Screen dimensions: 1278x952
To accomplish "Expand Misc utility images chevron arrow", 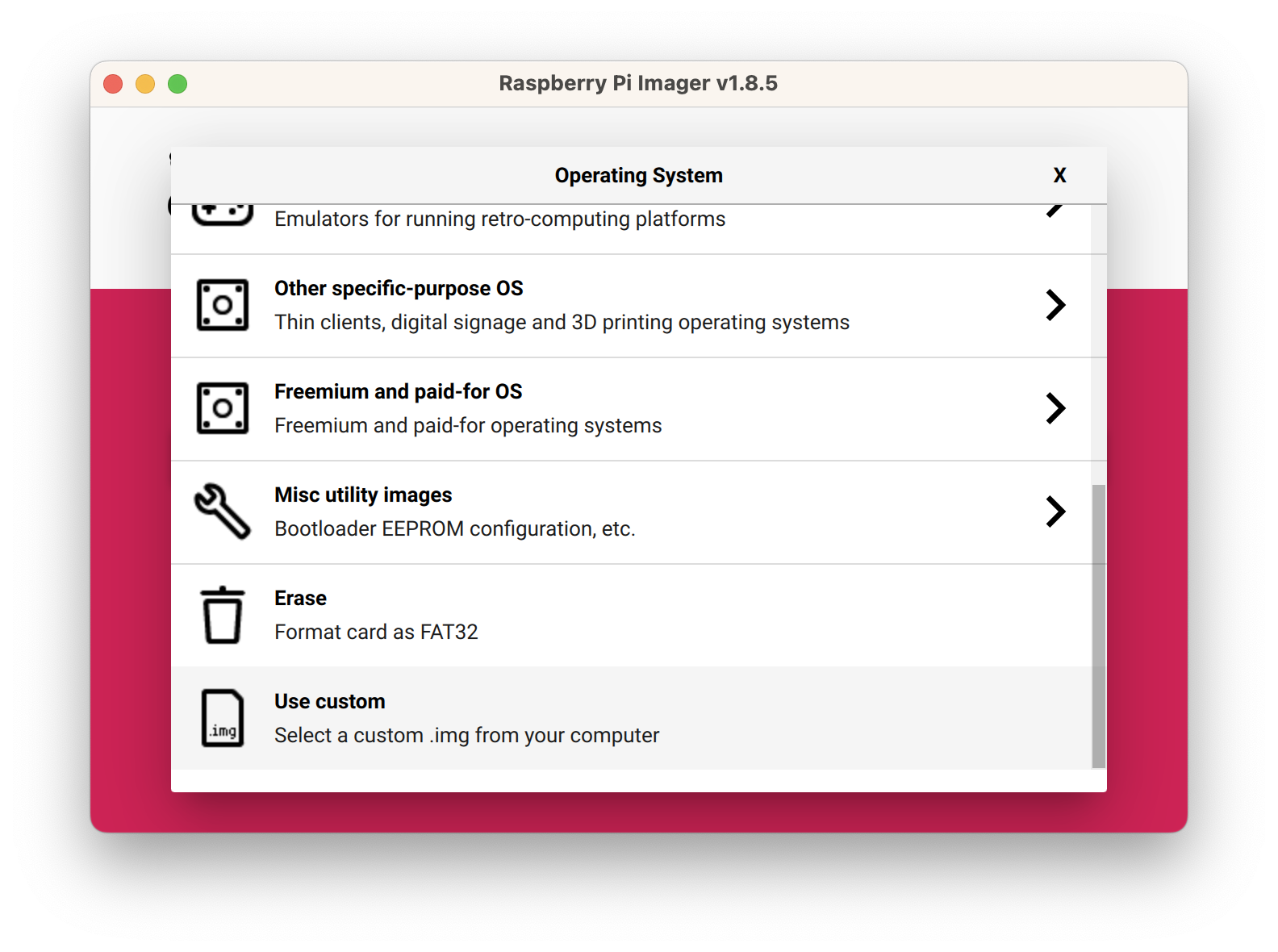I will pos(1055,511).
